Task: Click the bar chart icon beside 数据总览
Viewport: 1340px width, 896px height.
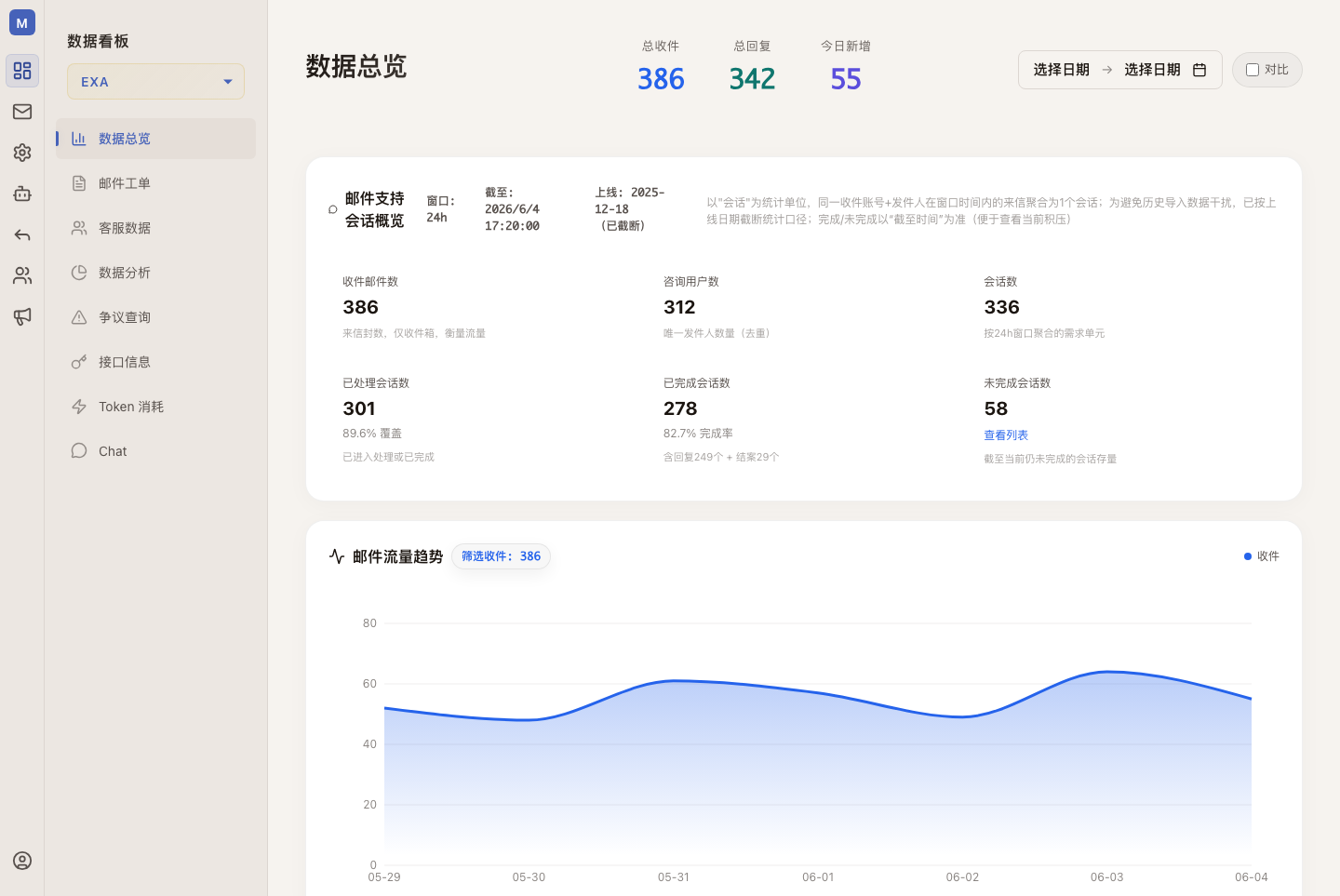Action: tap(79, 139)
